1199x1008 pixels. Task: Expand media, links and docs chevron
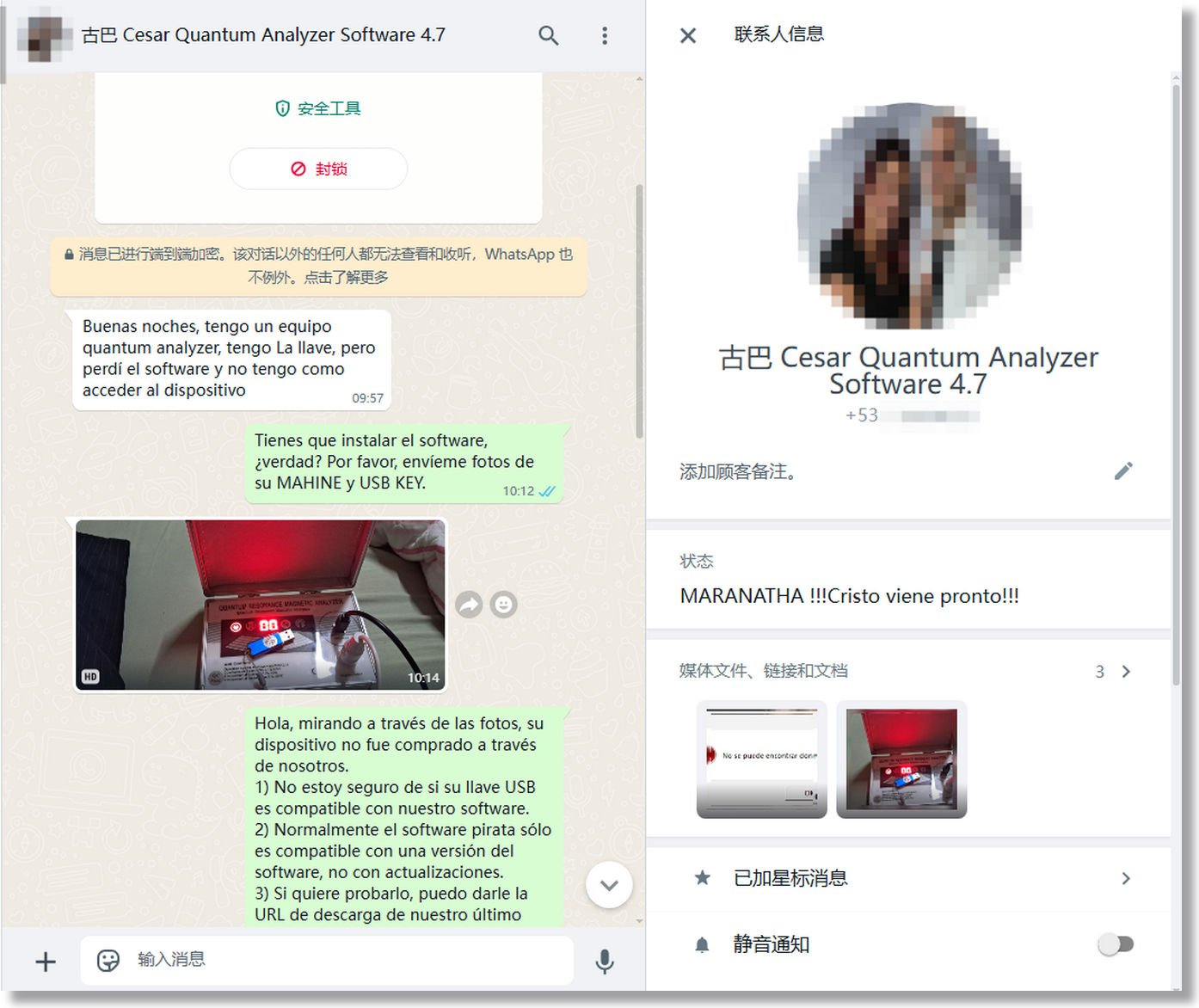pyautogui.click(x=1126, y=672)
